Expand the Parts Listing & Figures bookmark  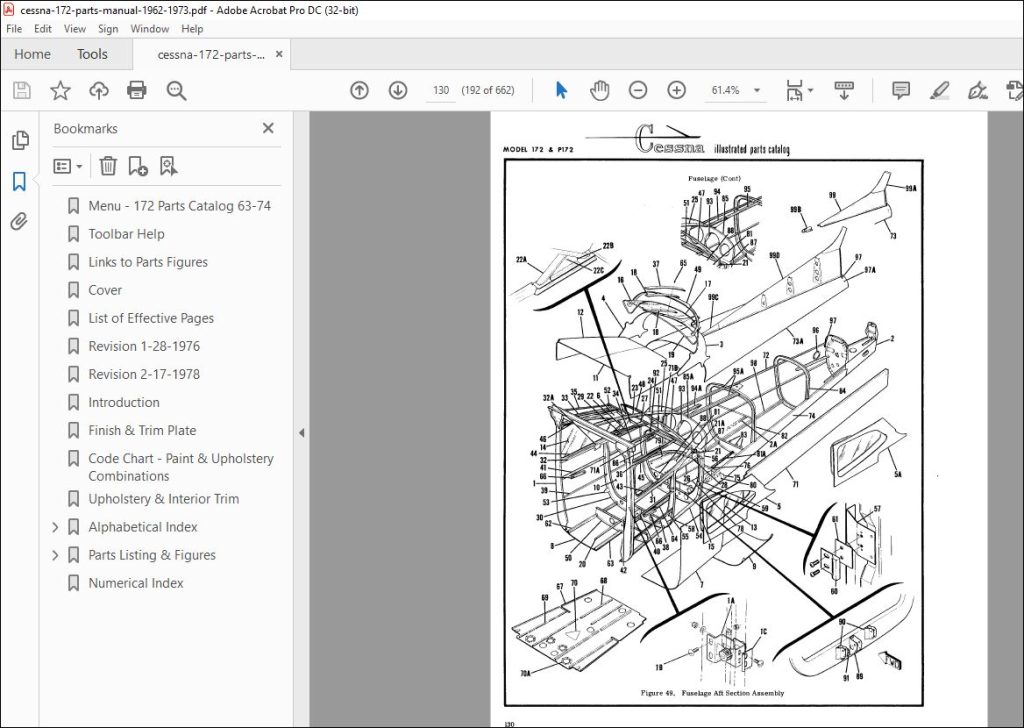[56, 555]
